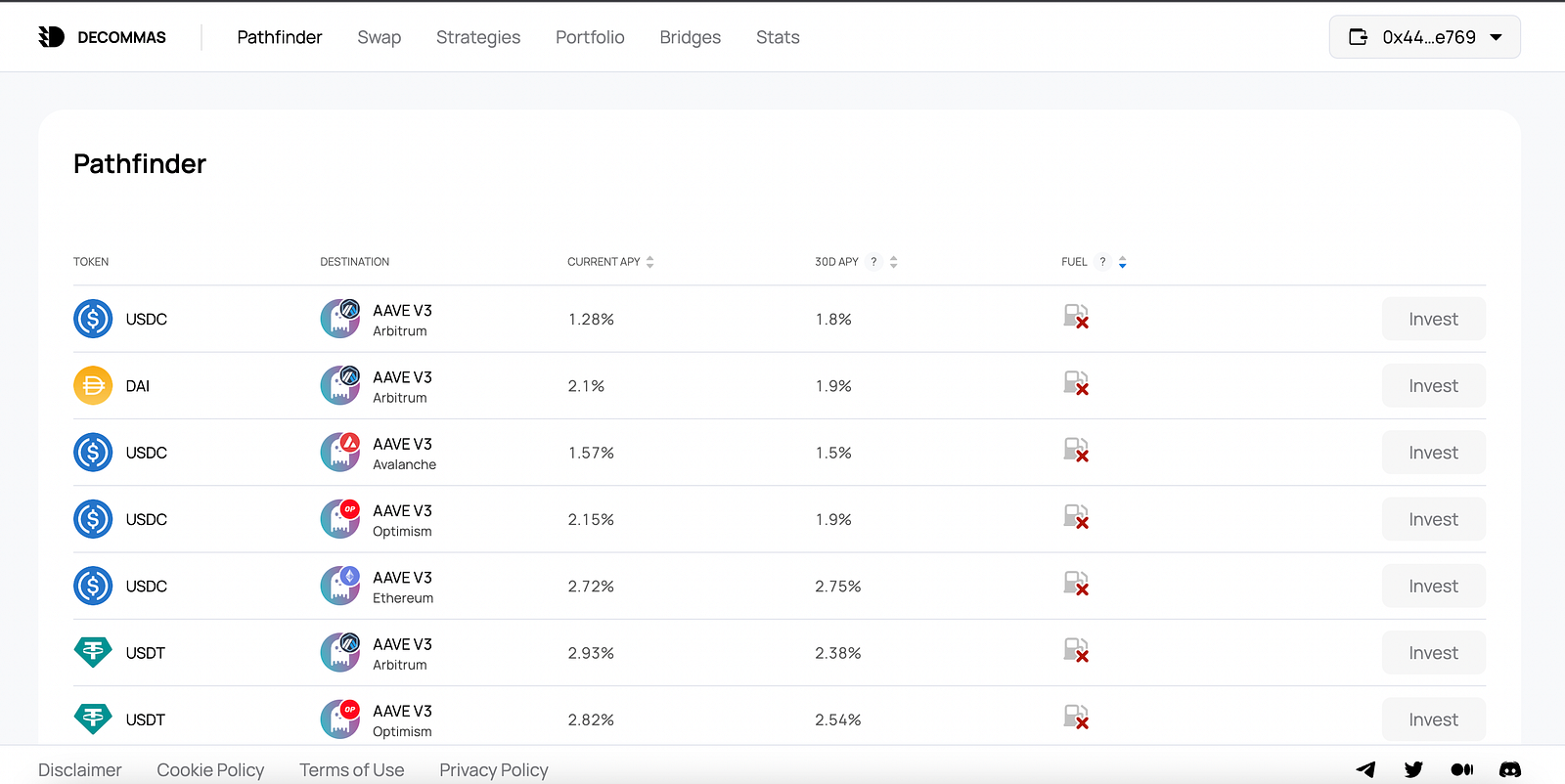Open the Medium social link icon

pyautogui.click(x=1461, y=770)
